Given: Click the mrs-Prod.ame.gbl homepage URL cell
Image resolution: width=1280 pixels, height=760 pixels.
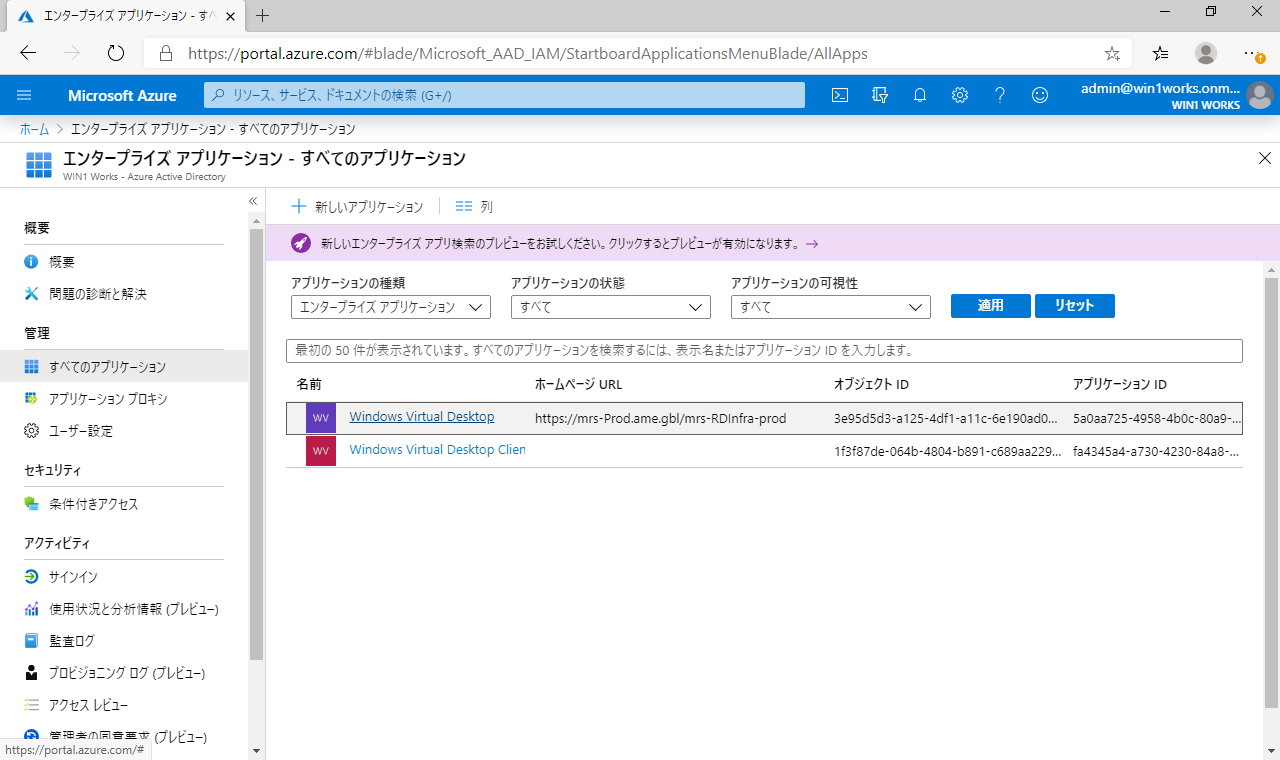Looking at the screenshot, I should point(661,418).
